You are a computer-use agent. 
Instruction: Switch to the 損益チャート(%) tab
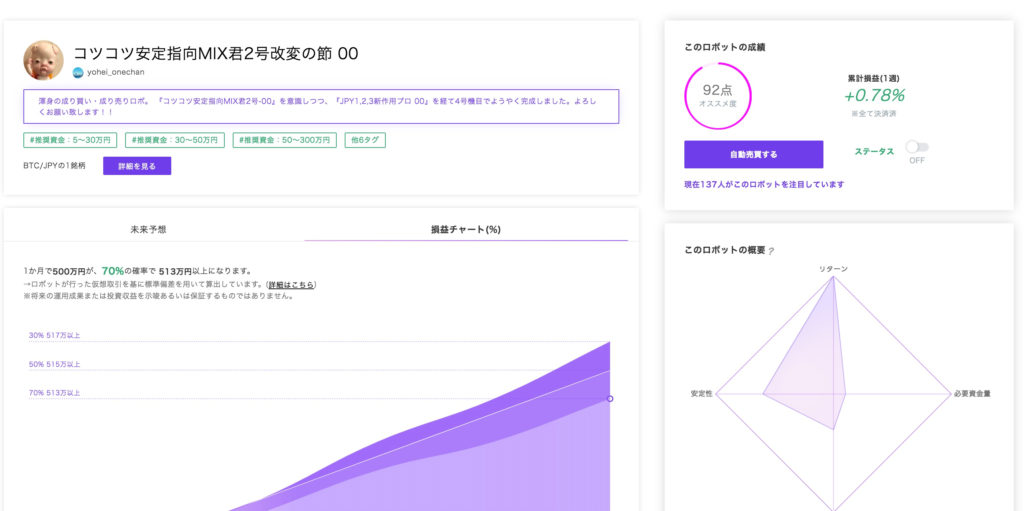click(x=466, y=229)
